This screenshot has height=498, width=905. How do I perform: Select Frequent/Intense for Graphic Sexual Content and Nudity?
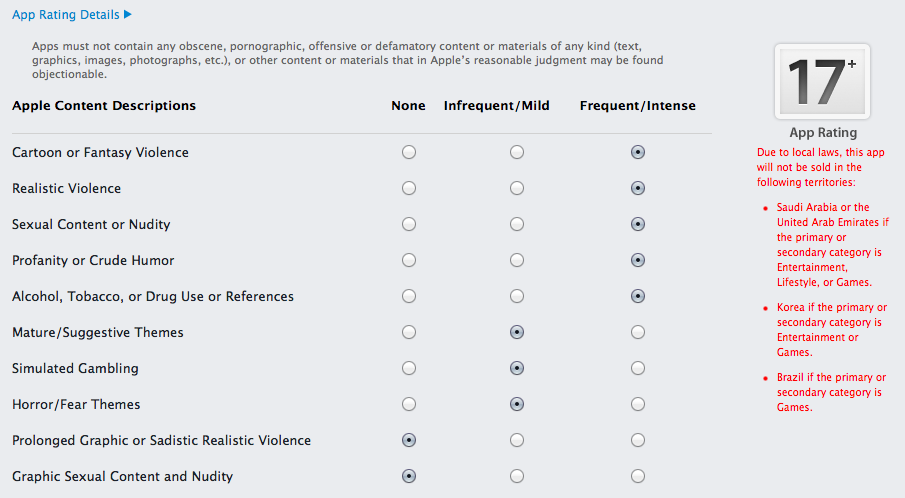(638, 476)
